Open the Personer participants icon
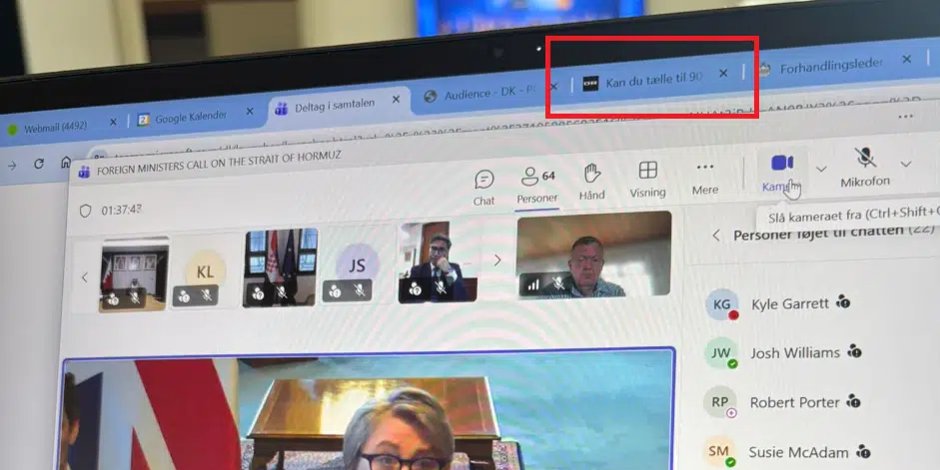Screen dimensions: 940x470 [x=537, y=180]
